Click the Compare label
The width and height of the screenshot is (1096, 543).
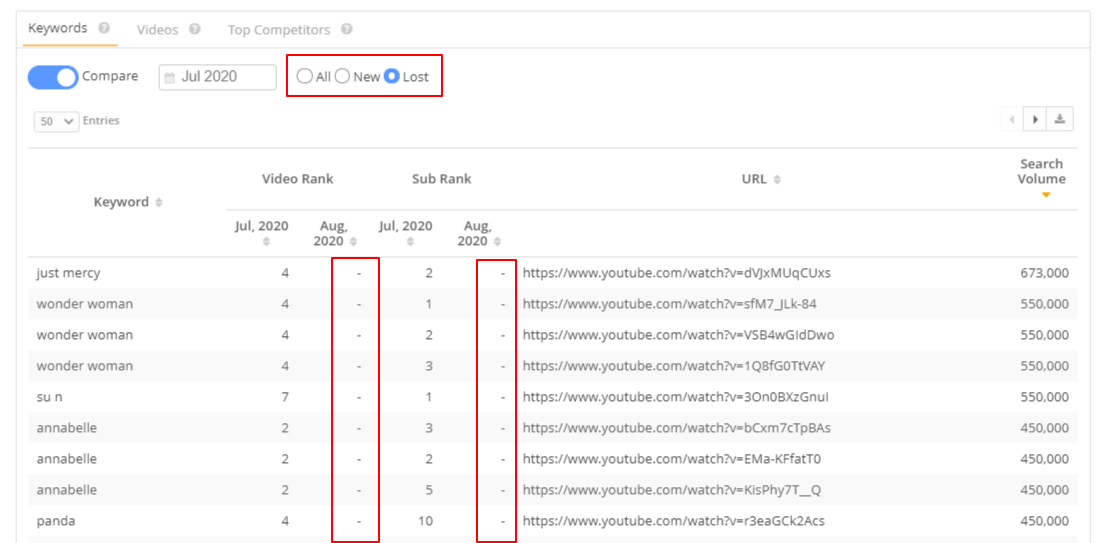click(x=110, y=76)
